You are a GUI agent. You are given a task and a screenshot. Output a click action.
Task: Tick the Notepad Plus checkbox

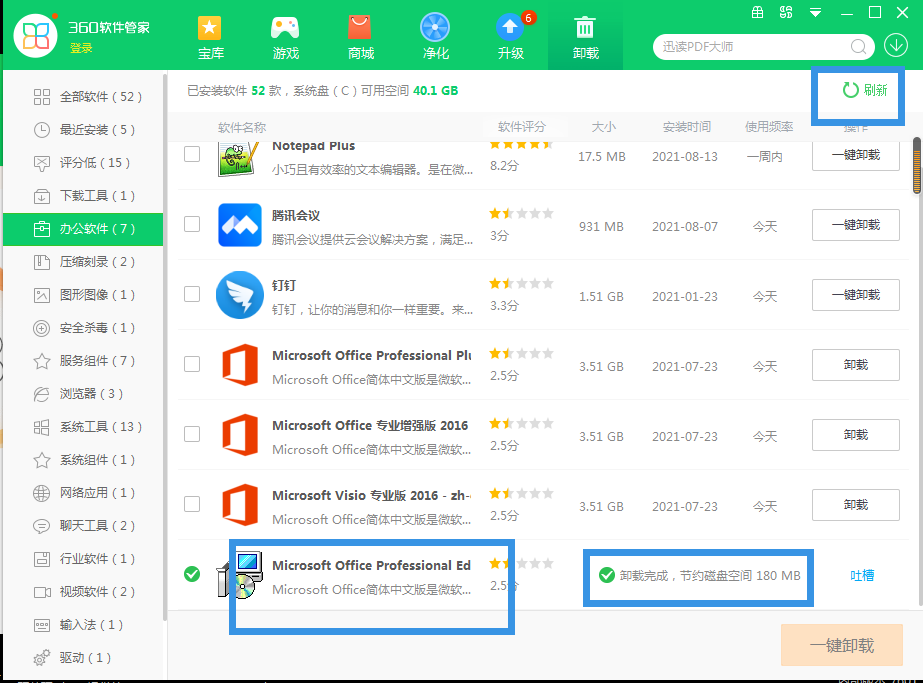tap(192, 154)
